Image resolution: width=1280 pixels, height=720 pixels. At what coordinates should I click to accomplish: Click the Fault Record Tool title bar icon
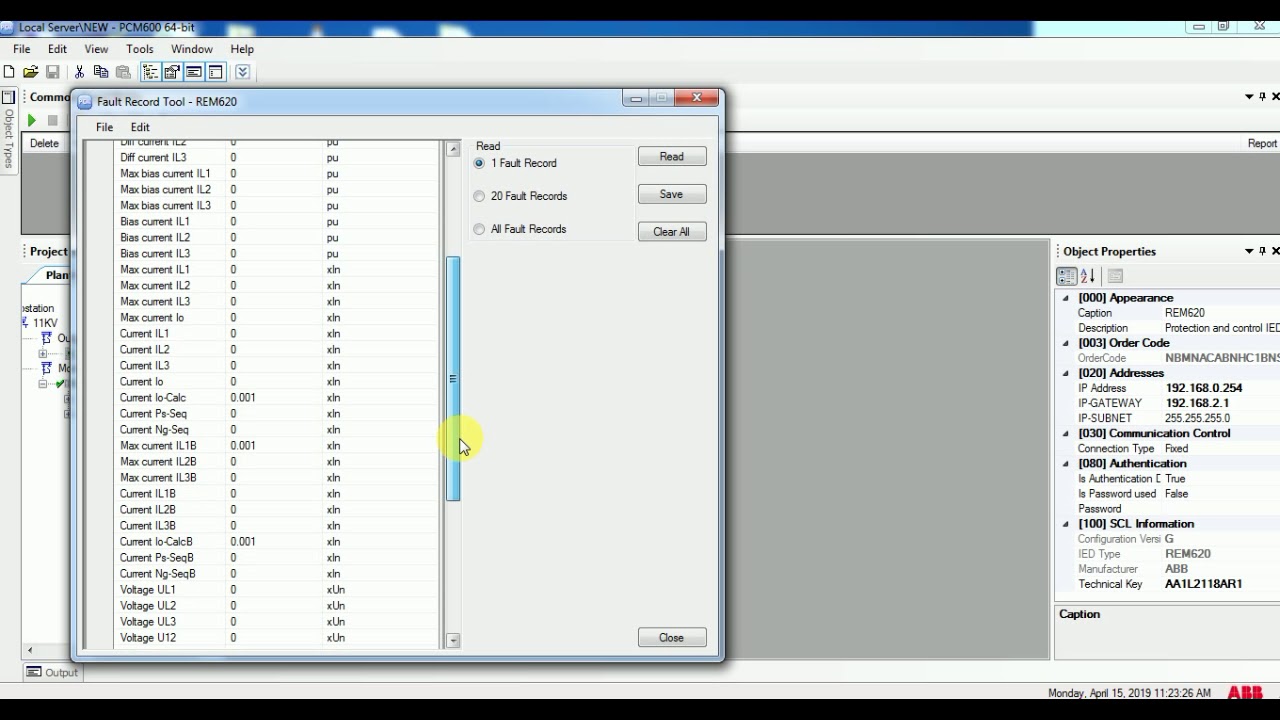(x=86, y=101)
